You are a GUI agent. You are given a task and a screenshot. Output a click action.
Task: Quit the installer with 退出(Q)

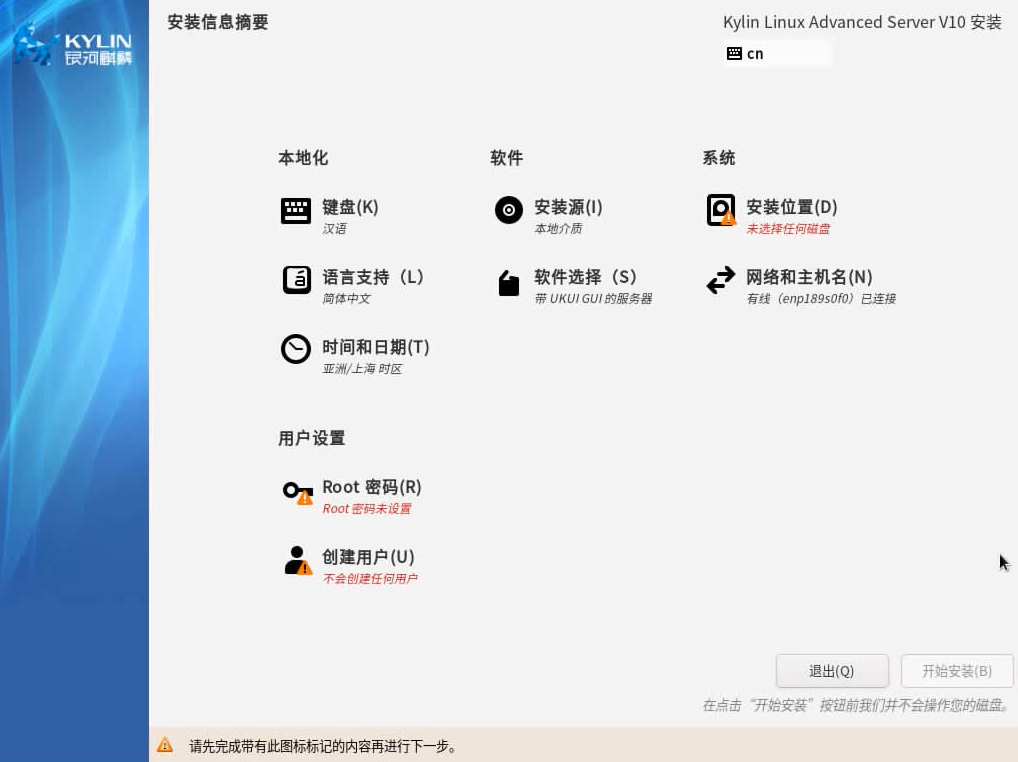pos(832,670)
